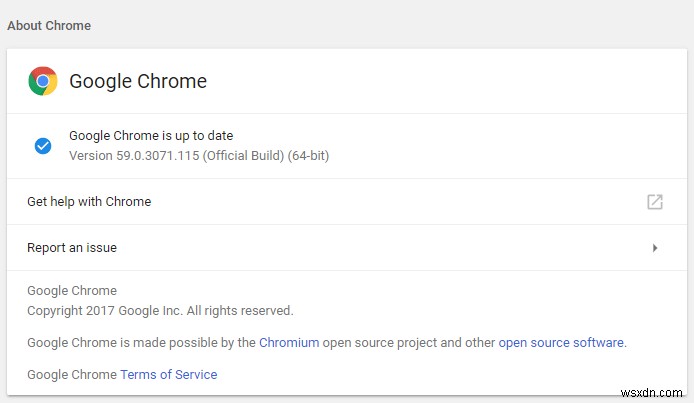The width and height of the screenshot is (694, 403).
Task: Open the external link icon for Chrome help
Action: [x=655, y=202]
